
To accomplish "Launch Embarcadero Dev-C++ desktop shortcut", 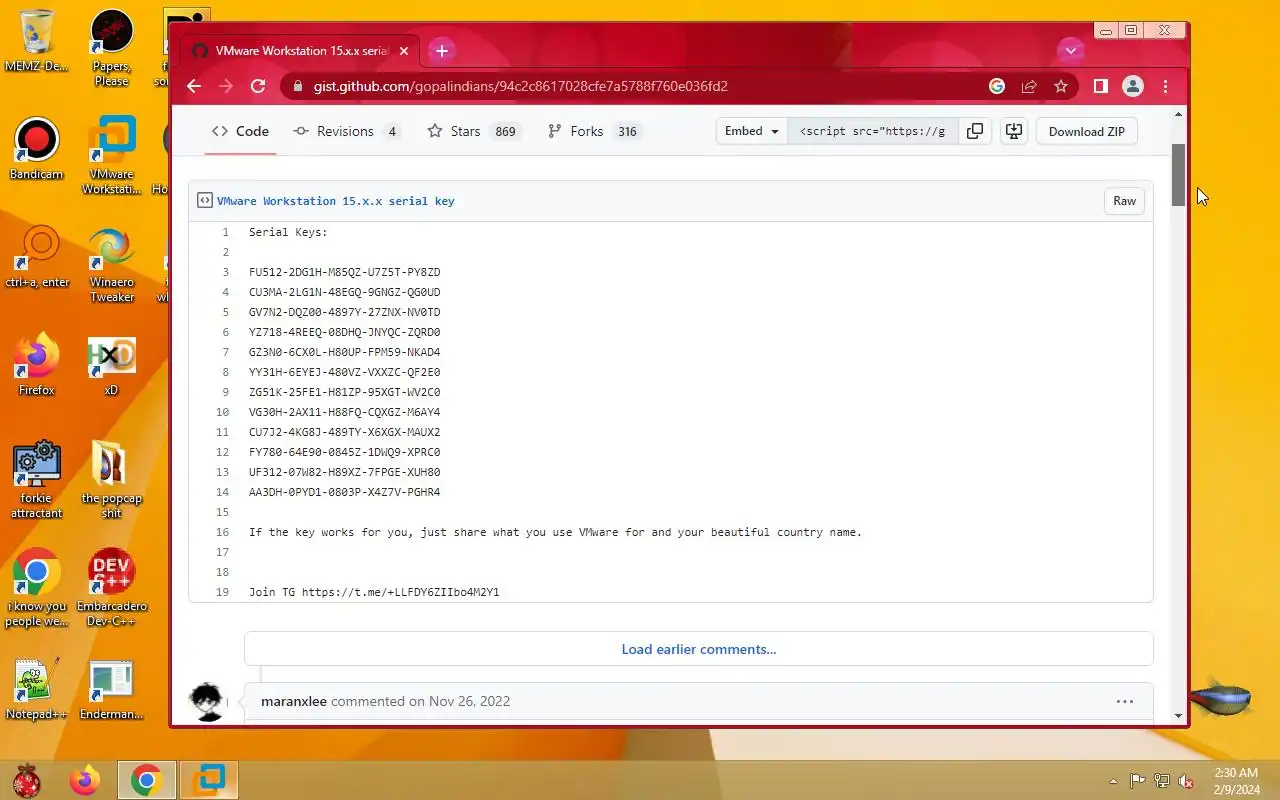I will (111, 588).
